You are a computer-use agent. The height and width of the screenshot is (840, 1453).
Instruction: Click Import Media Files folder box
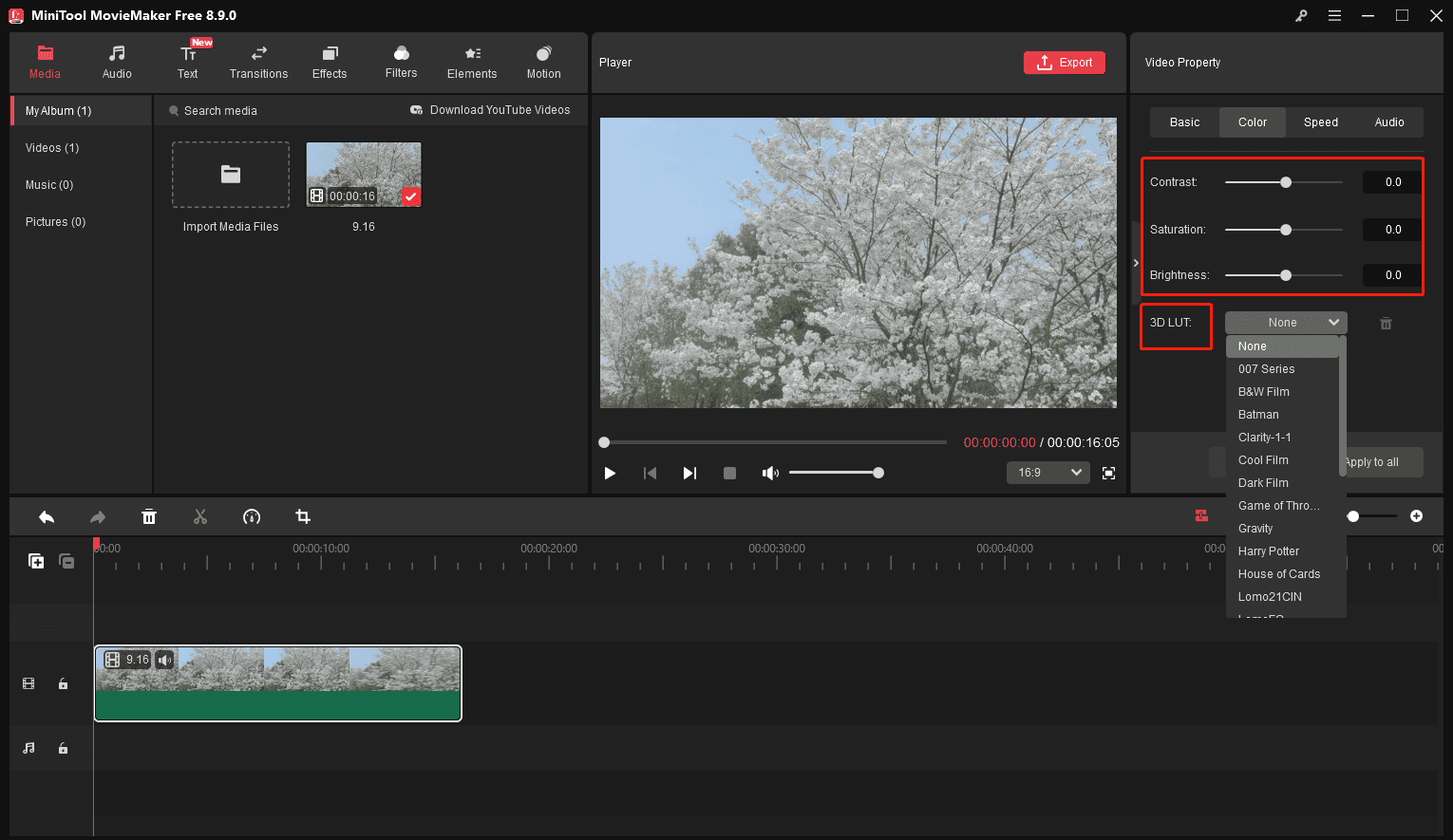(231, 175)
